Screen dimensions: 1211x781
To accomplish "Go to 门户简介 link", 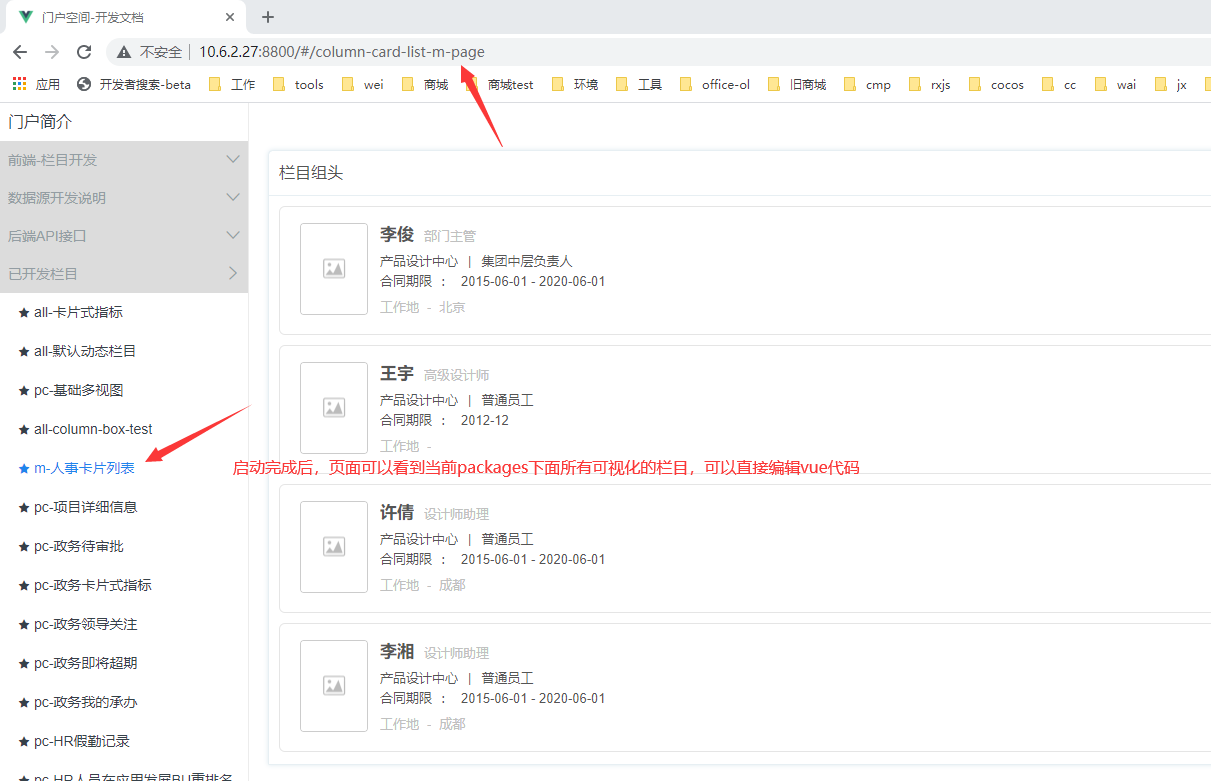I will point(40,122).
